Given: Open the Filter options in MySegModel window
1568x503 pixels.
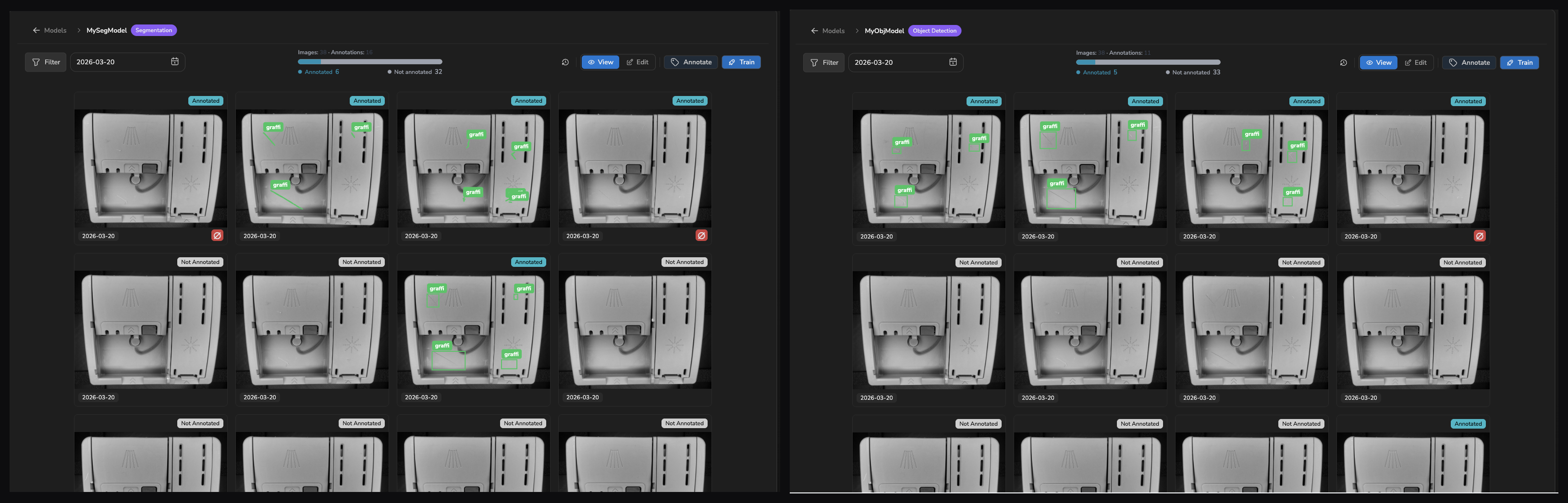Looking at the screenshot, I should tap(46, 62).
